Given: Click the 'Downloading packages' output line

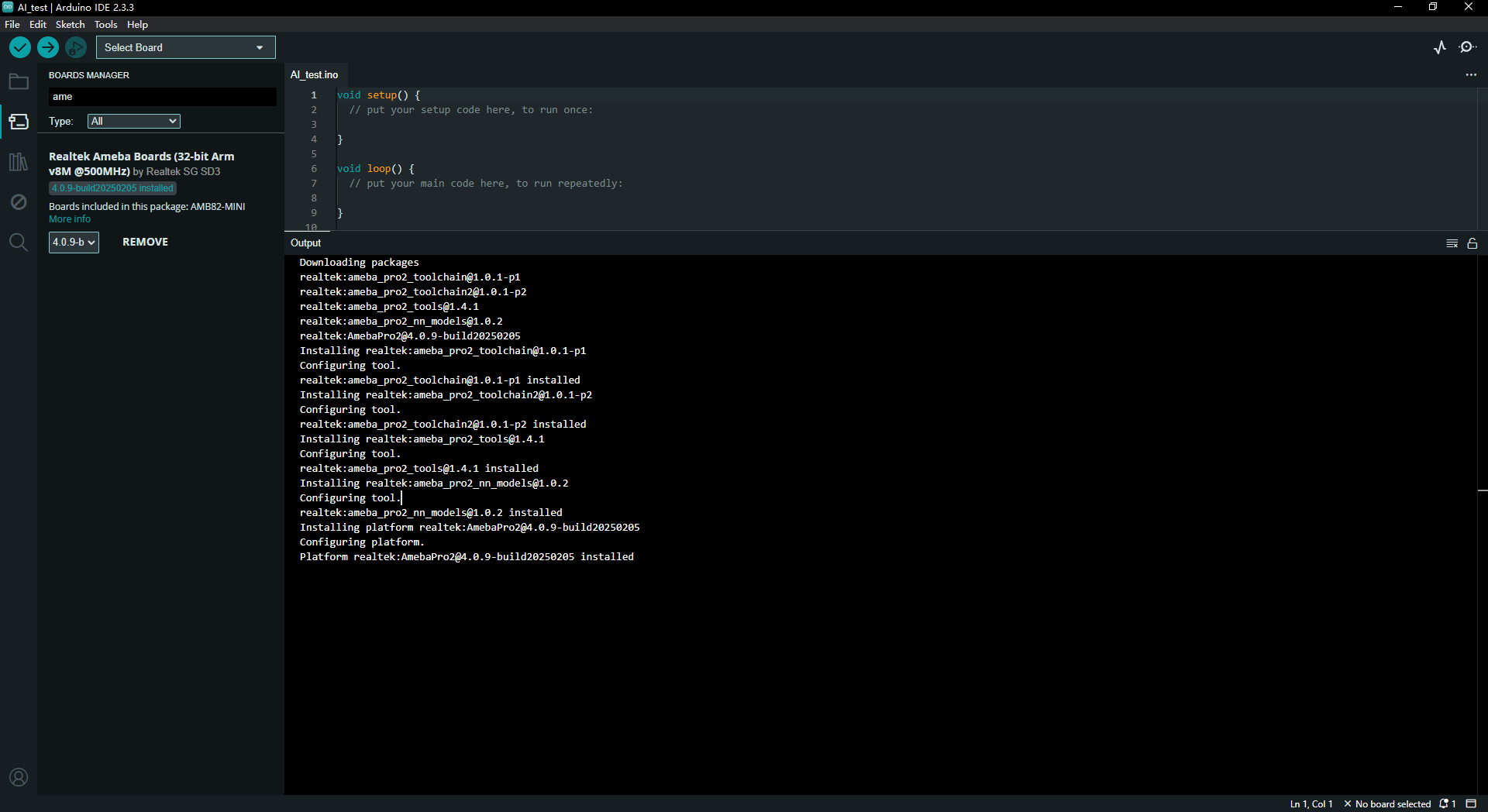Looking at the screenshot, I should 359,263.
